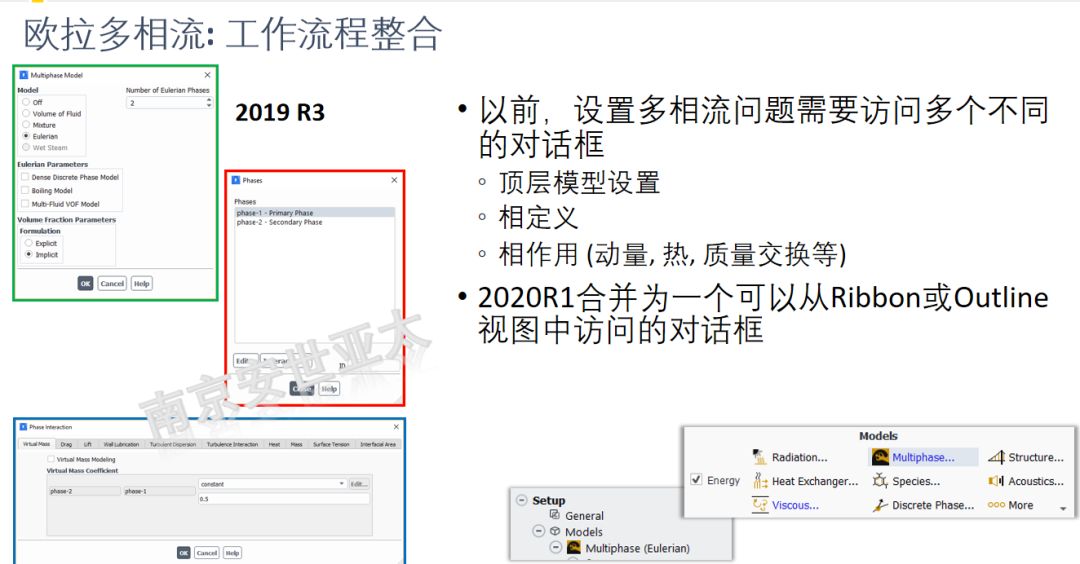Click the 0.5 coefficient value field
The height and width of the screenshot is (564, 1080).
(x=284, y=499)
